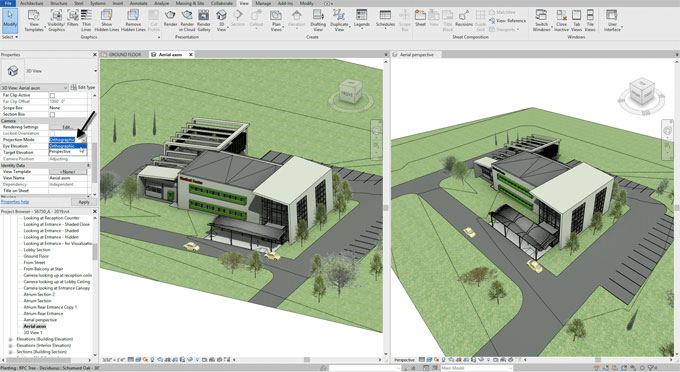Screen dimensions: 680x372
Task: Click Switch Windows
Action: tap(541, 20)
